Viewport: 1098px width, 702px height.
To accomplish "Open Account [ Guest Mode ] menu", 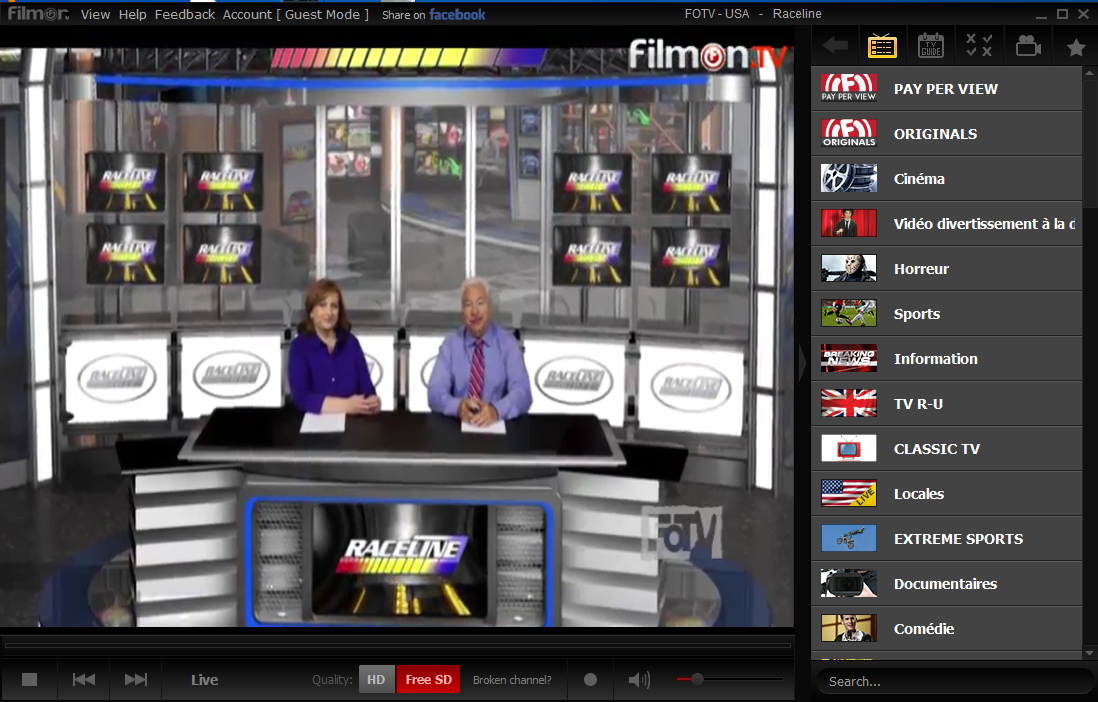I will pos(296,14).
